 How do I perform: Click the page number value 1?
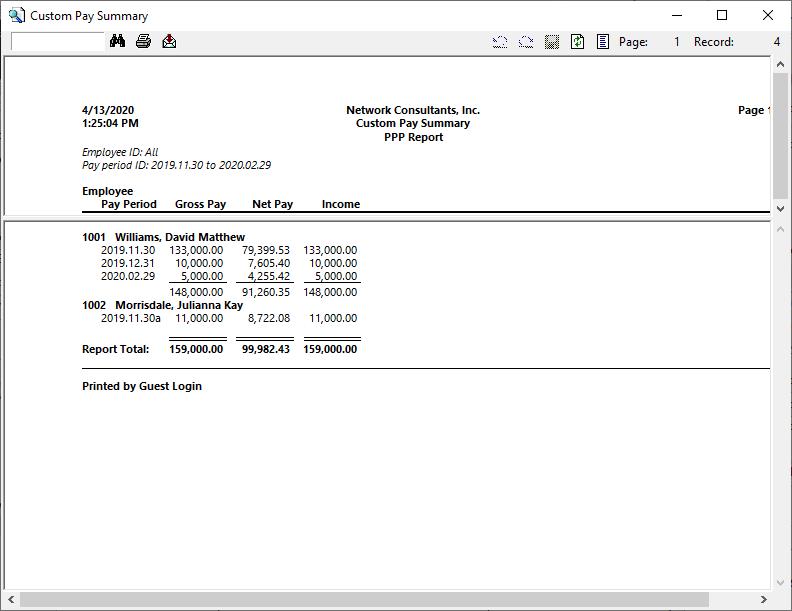676,42
